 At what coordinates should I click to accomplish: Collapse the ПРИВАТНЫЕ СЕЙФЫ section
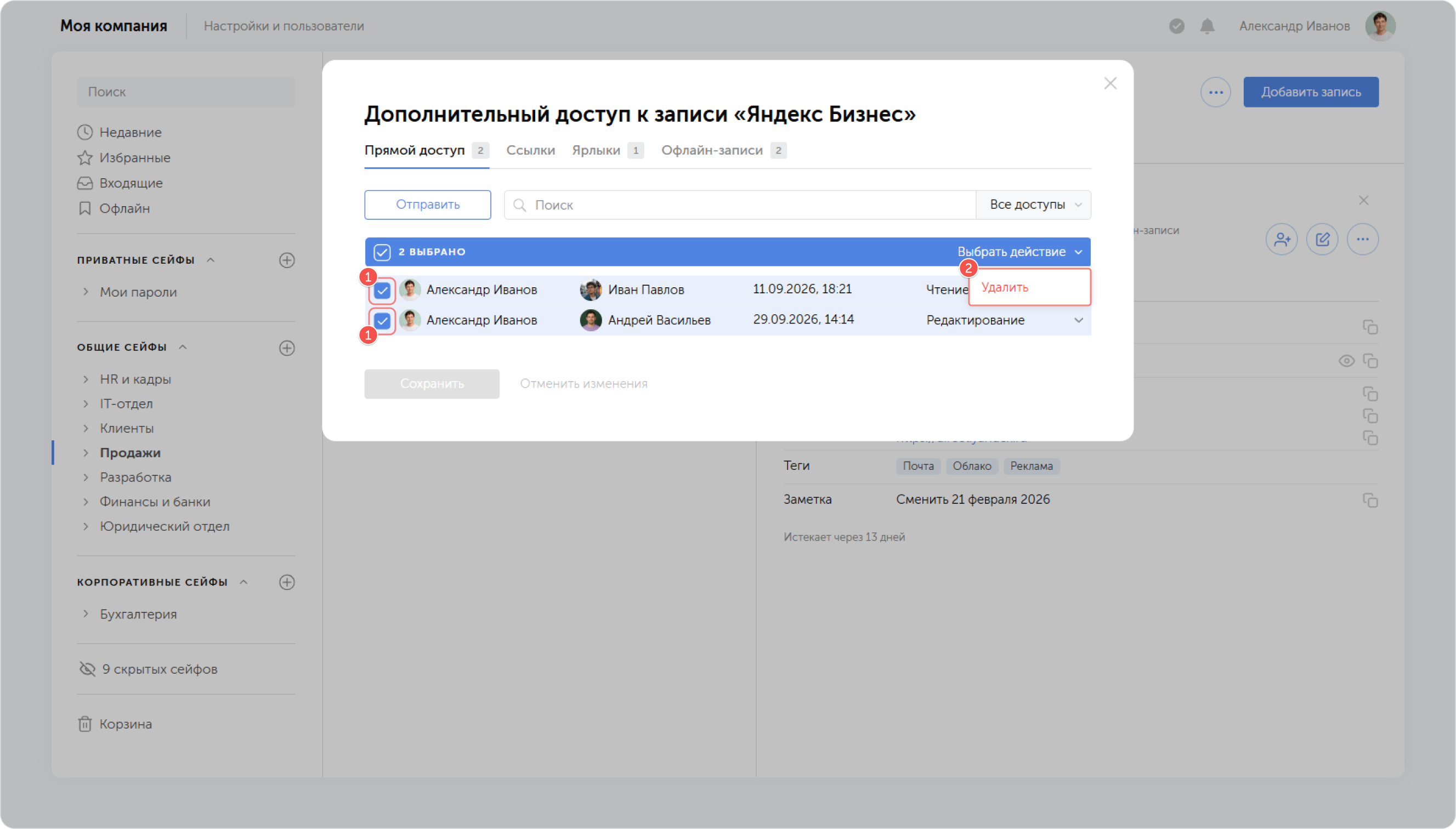pos(211,260)
